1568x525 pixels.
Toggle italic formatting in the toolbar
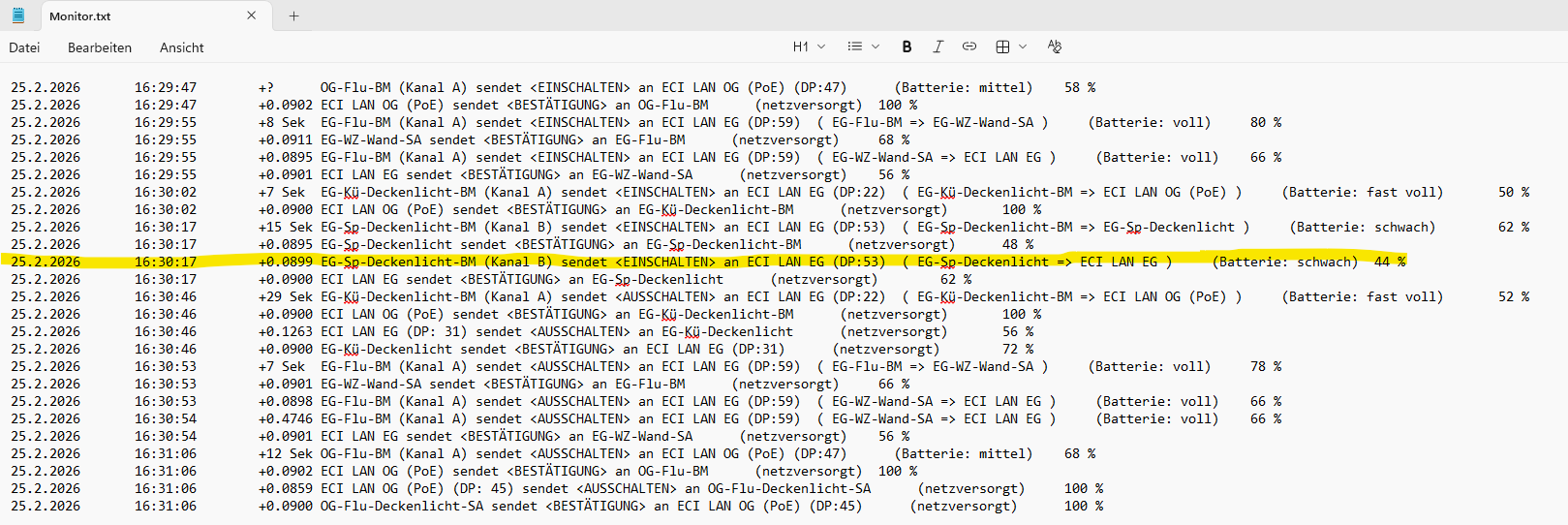pyautogui.click(x=938, y=46)
